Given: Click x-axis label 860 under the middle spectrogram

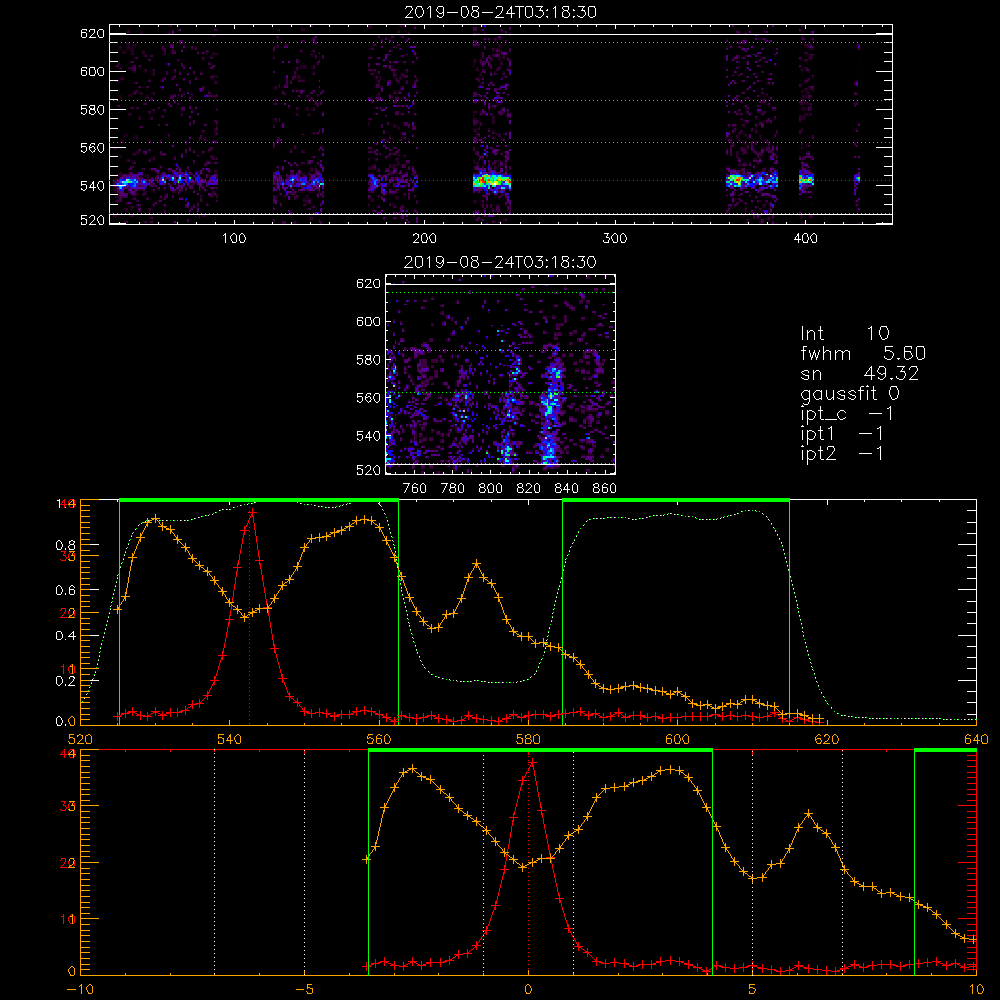Looking at the screenshot, I should [x=605, y=489].
